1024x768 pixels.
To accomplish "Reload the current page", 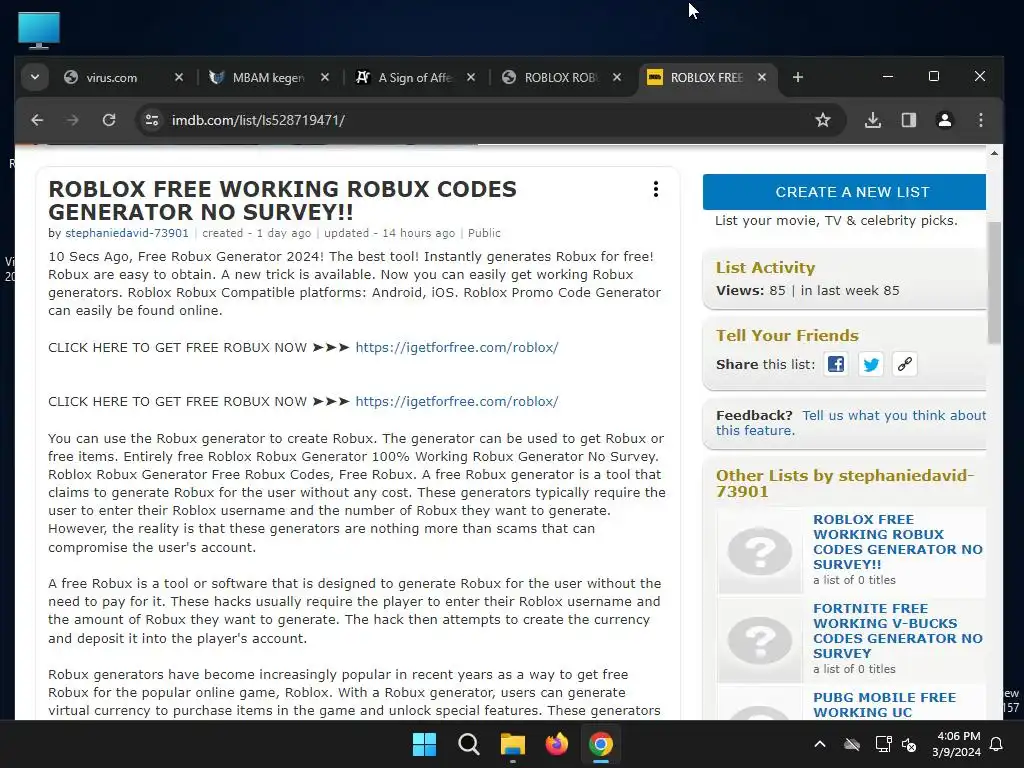I will coord(109,120).
